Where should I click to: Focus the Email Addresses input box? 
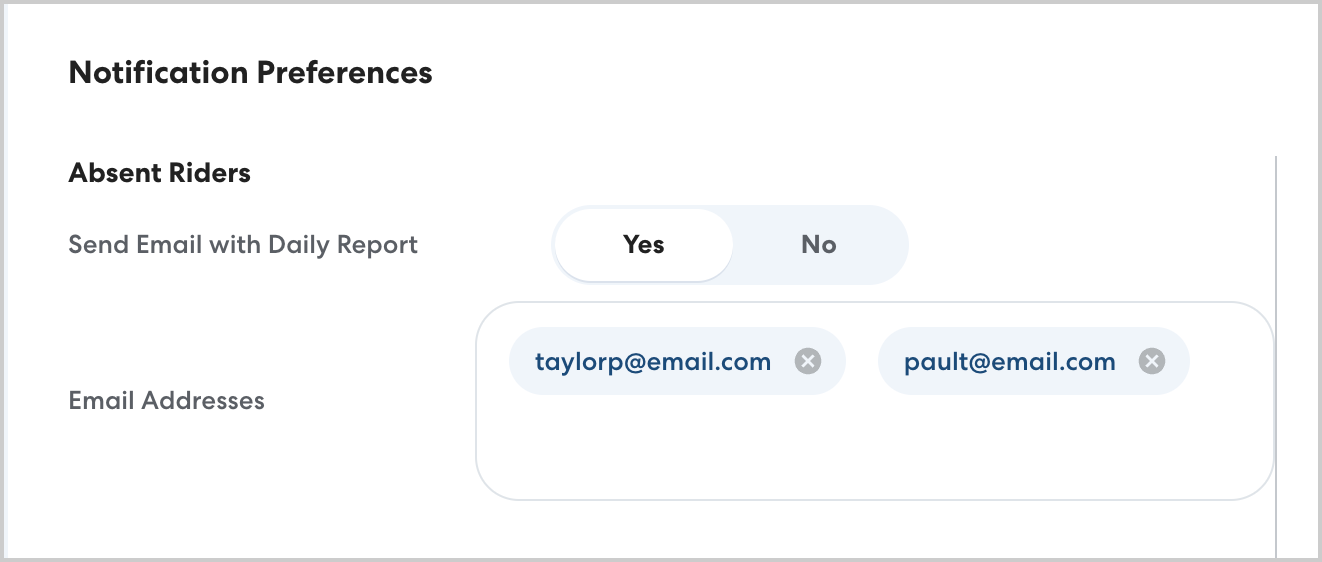(870, 450)
